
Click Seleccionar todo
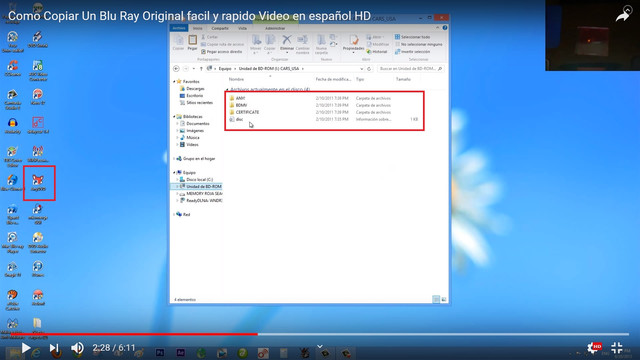(x=412, y=37)
